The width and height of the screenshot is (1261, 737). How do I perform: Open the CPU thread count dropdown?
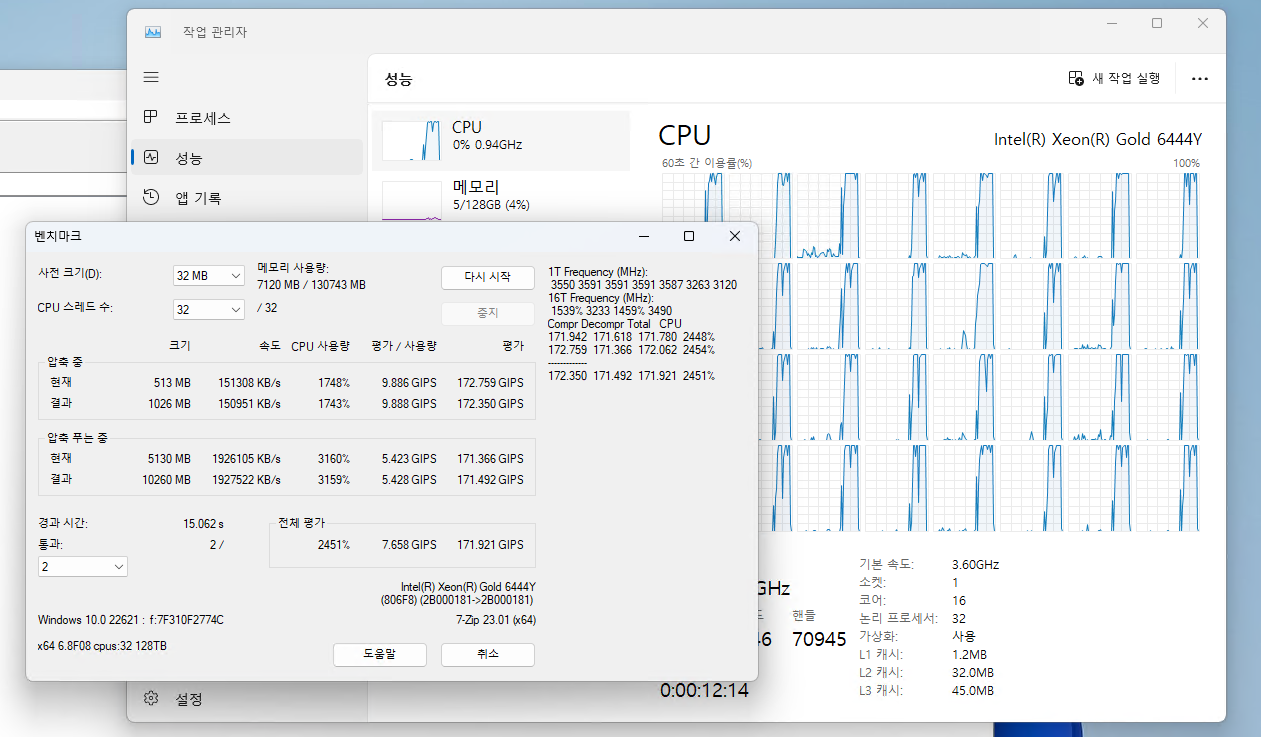pyautogui.click(x=209, y=309)
